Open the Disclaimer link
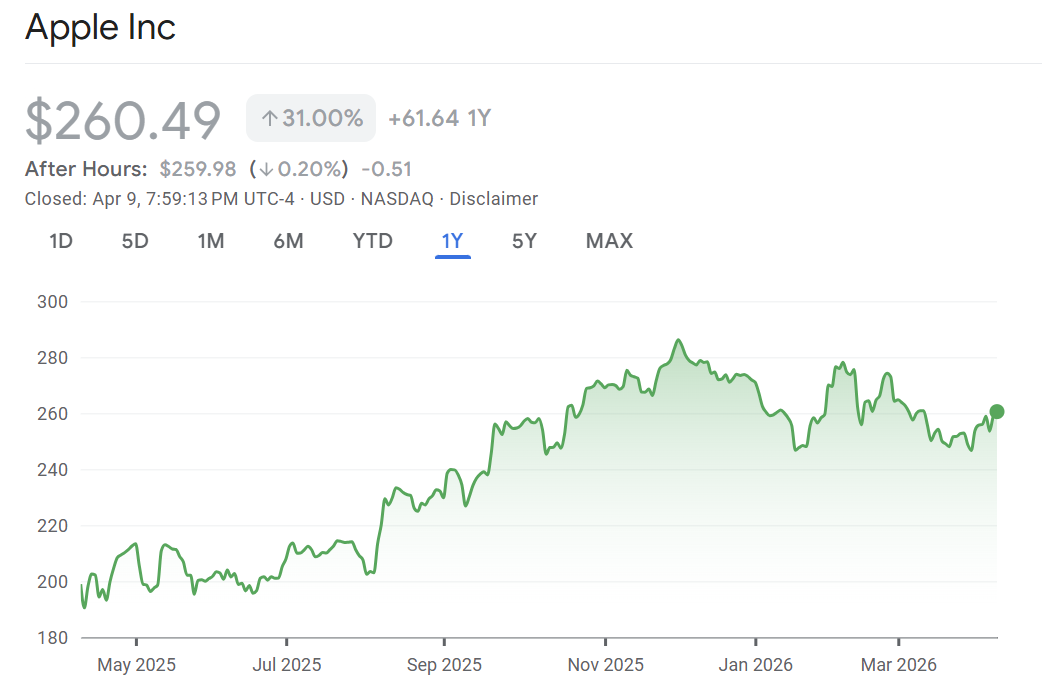This screenshot has height=684, width=1042. click(493, 199)
